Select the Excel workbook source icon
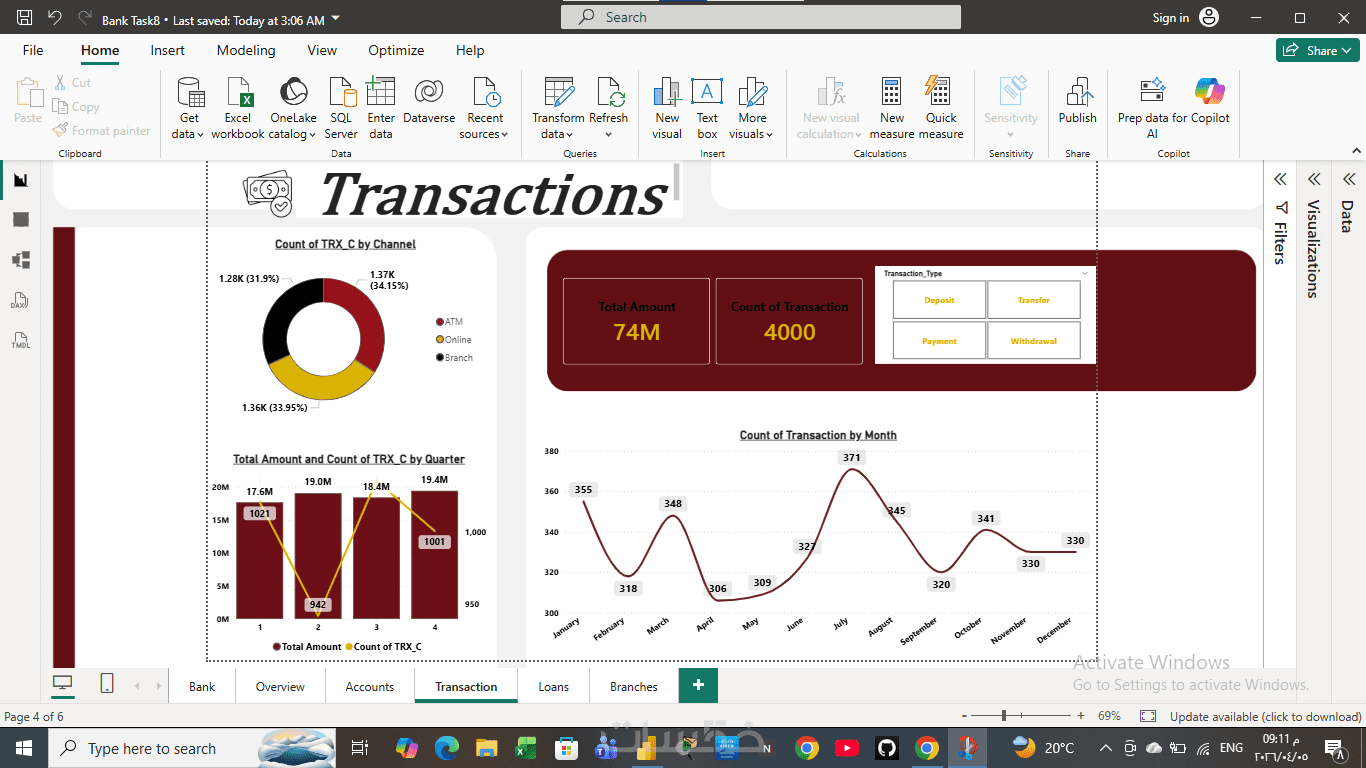This screenshot has height=768, width=1366. tap(238, 92)
